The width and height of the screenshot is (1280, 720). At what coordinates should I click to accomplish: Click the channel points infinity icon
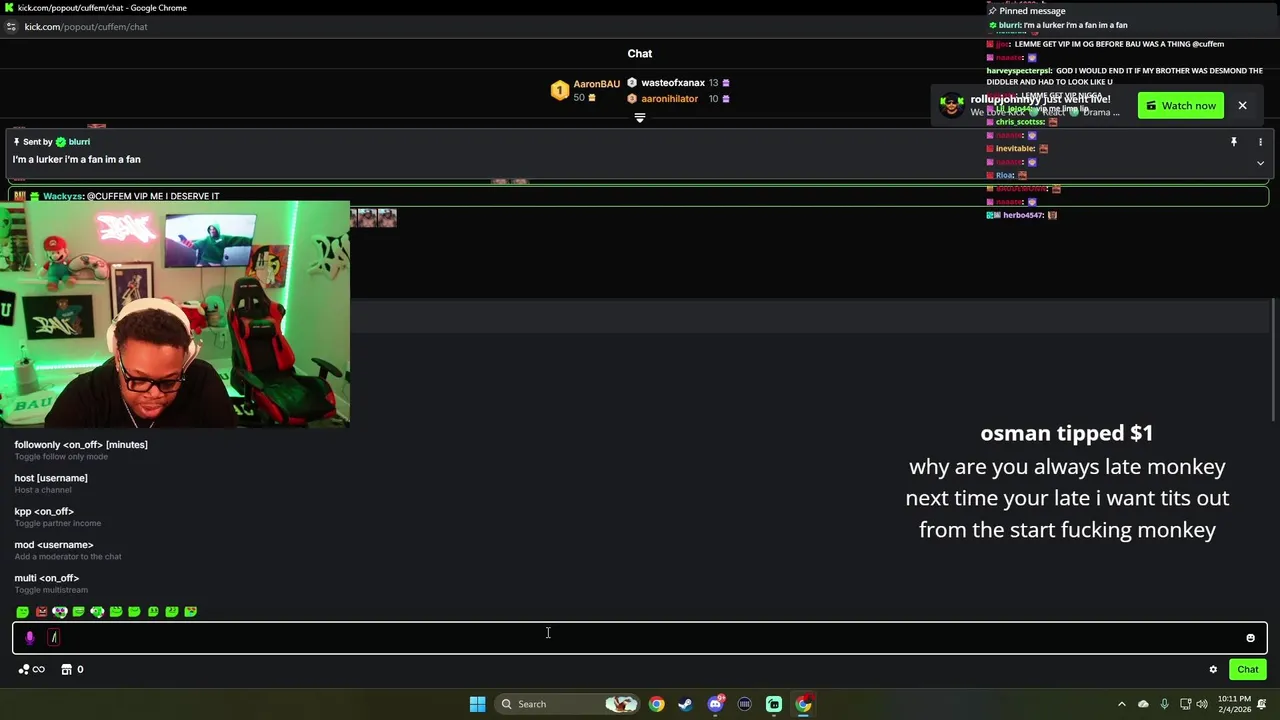point(32,670)
